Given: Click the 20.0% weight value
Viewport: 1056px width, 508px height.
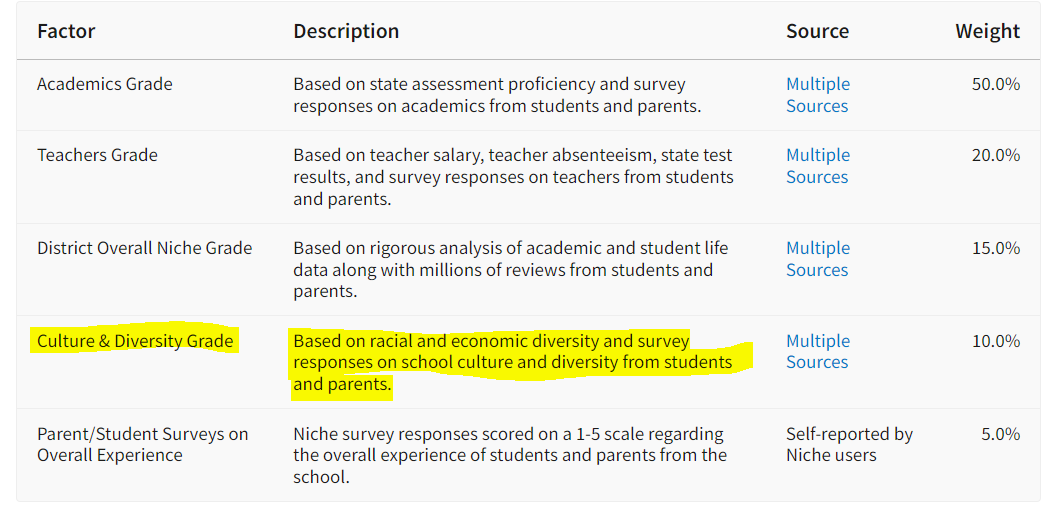Looking at the screenshot, I should click(995, 155).
